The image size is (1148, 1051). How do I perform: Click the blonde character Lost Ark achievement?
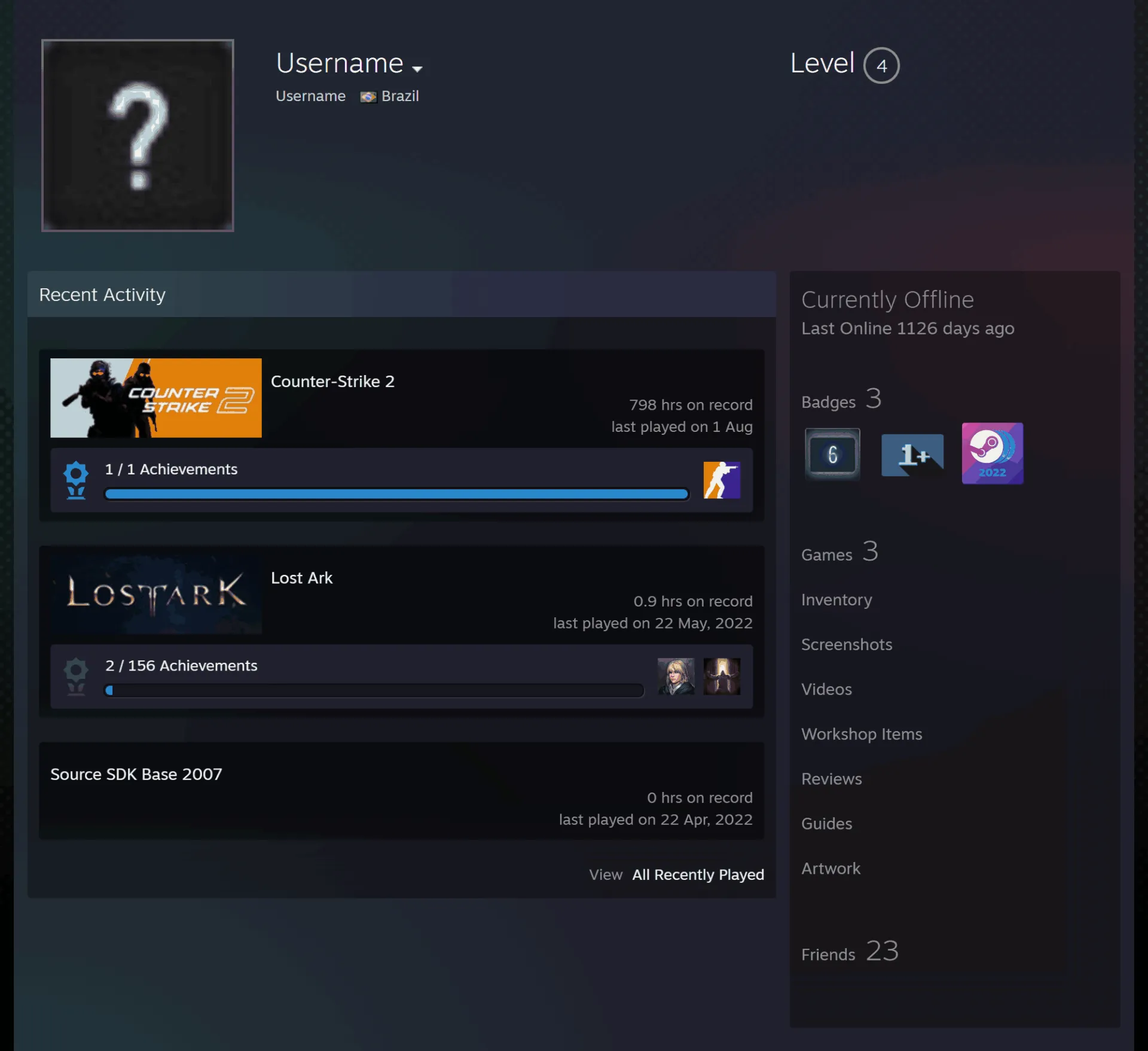point(676,676)
